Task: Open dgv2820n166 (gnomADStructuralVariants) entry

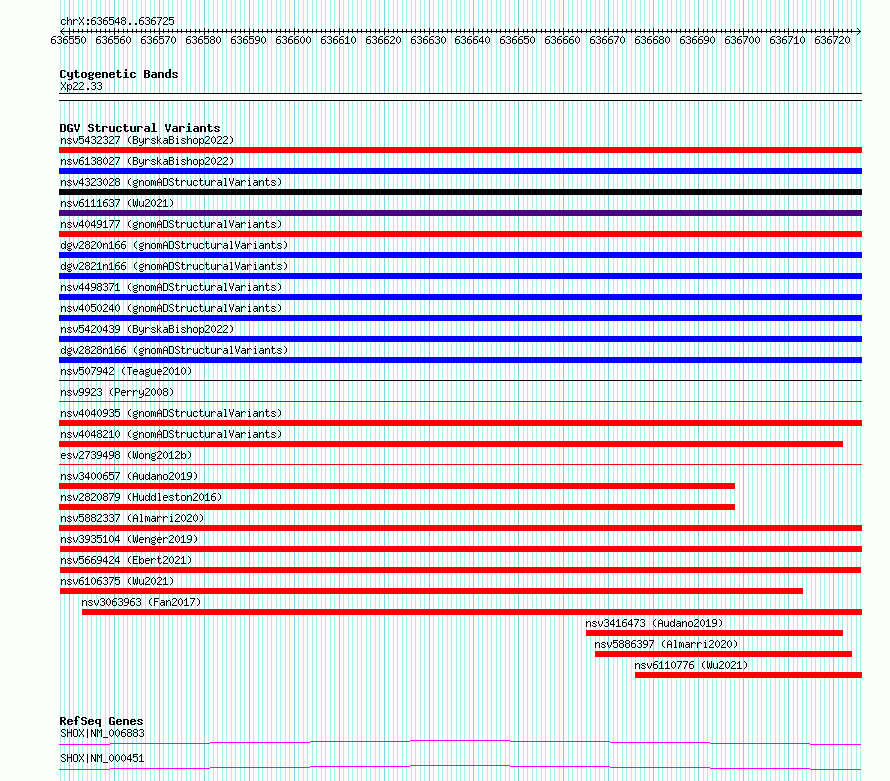Action: point(174,245)
